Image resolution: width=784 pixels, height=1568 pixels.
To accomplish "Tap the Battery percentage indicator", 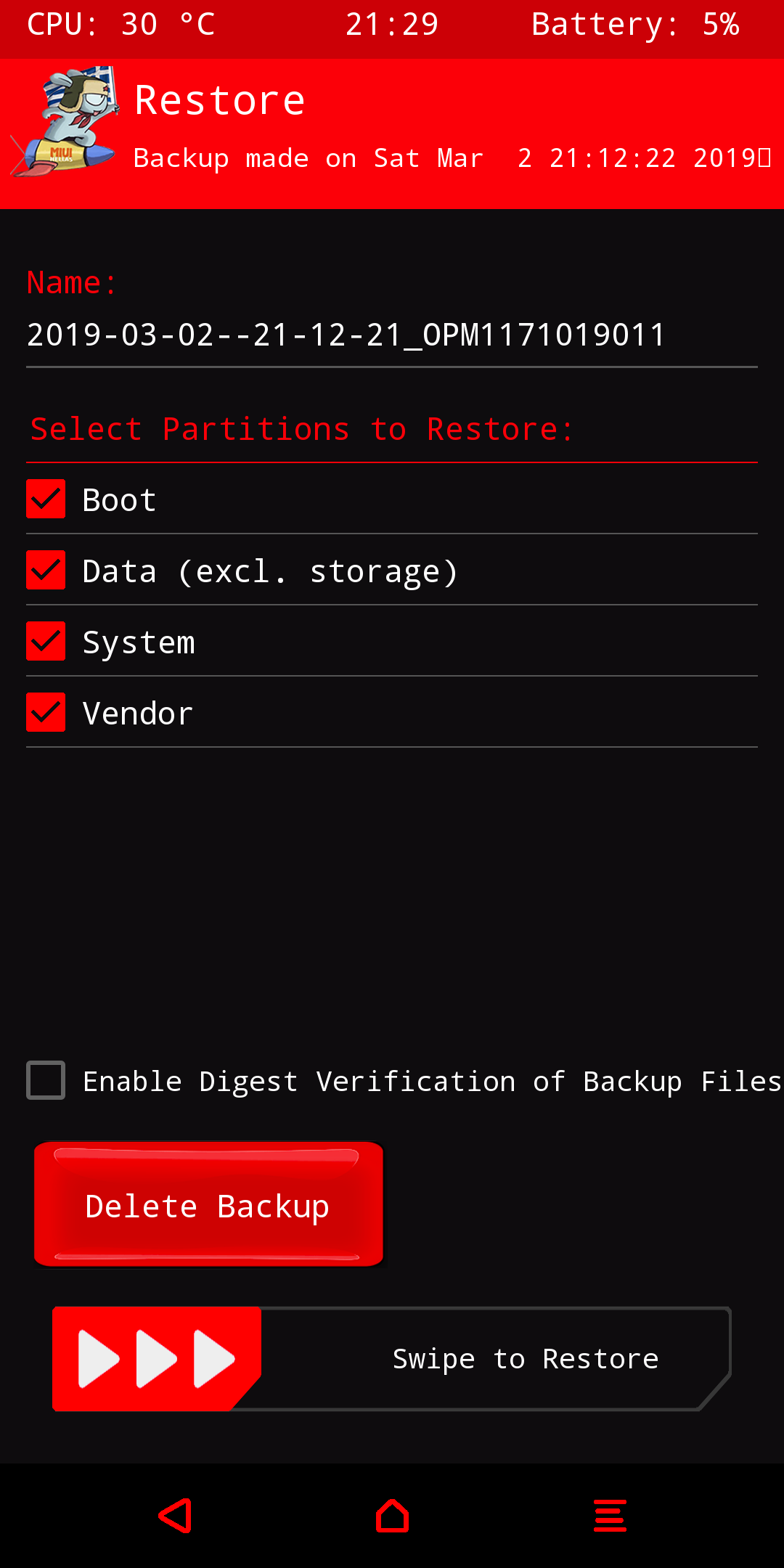I will pos(635,25).
